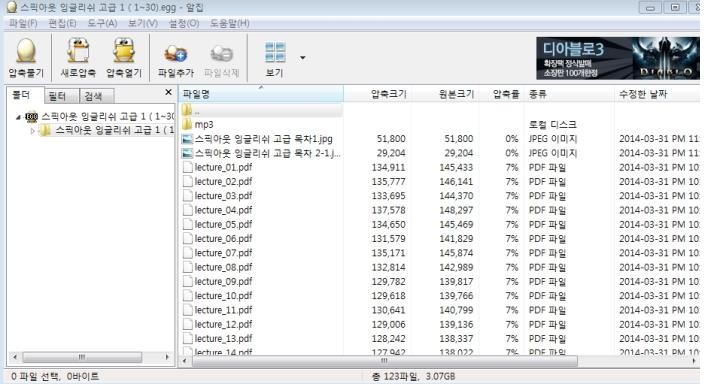Switch to the 검색 tab
The image size is (720, 384).
pyautogui.click(x=93, y=96)
